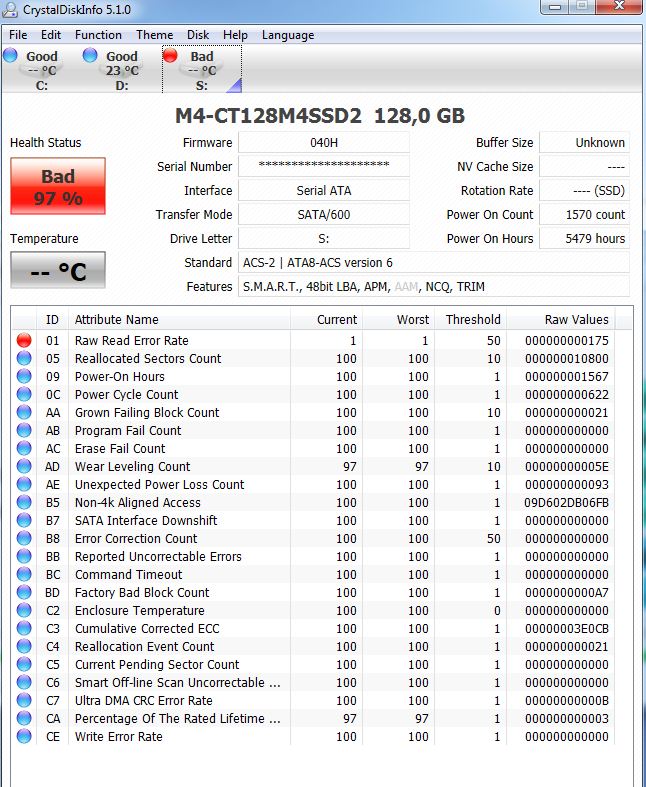The image size is (646, 787).
Task: Click the red icon for Raw Read Error Rate
Action: pos(24,340)
